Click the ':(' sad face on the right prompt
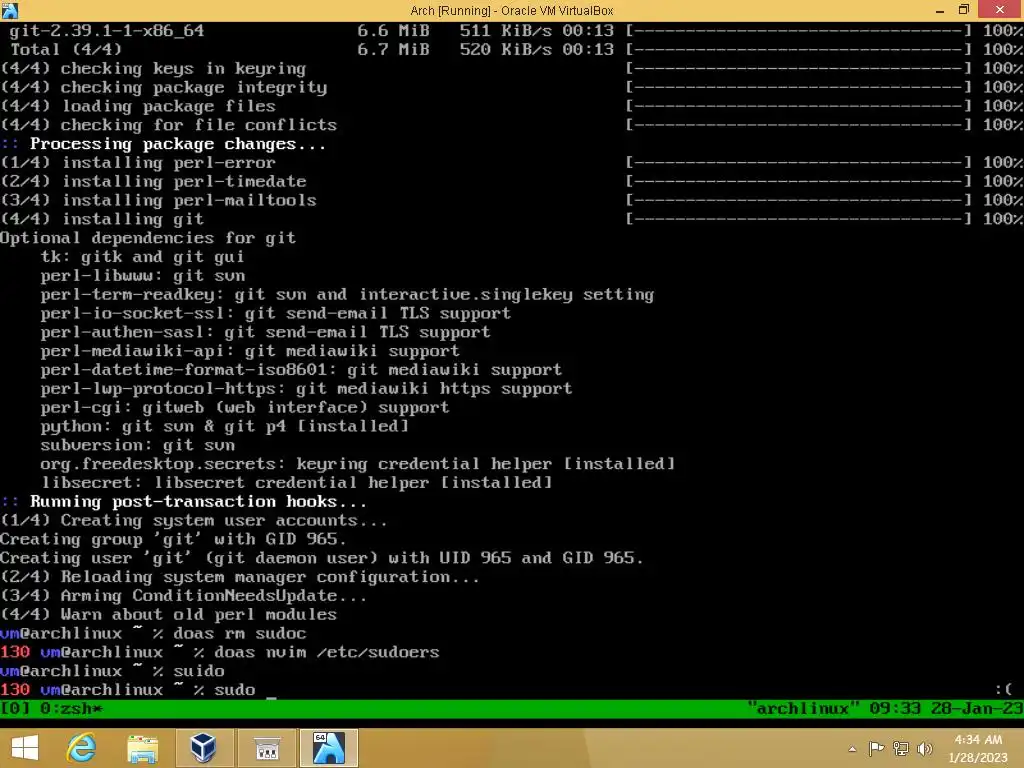Screen dimensions: 1024x768 pyautogui.click(x=1004, y=690)
